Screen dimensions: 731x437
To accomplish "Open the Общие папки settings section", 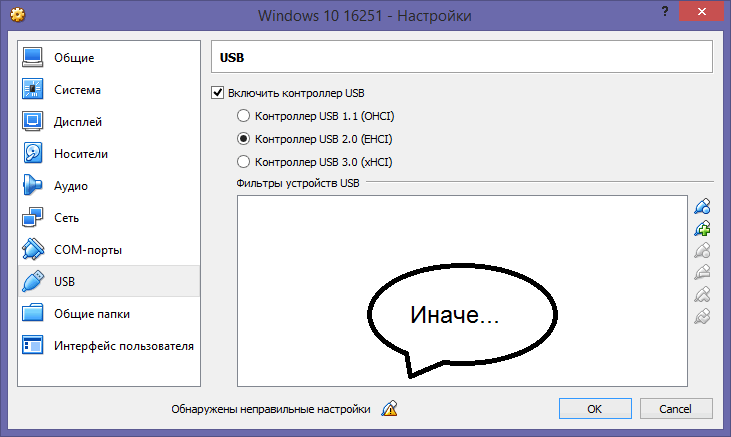I will tap(109, 313).
